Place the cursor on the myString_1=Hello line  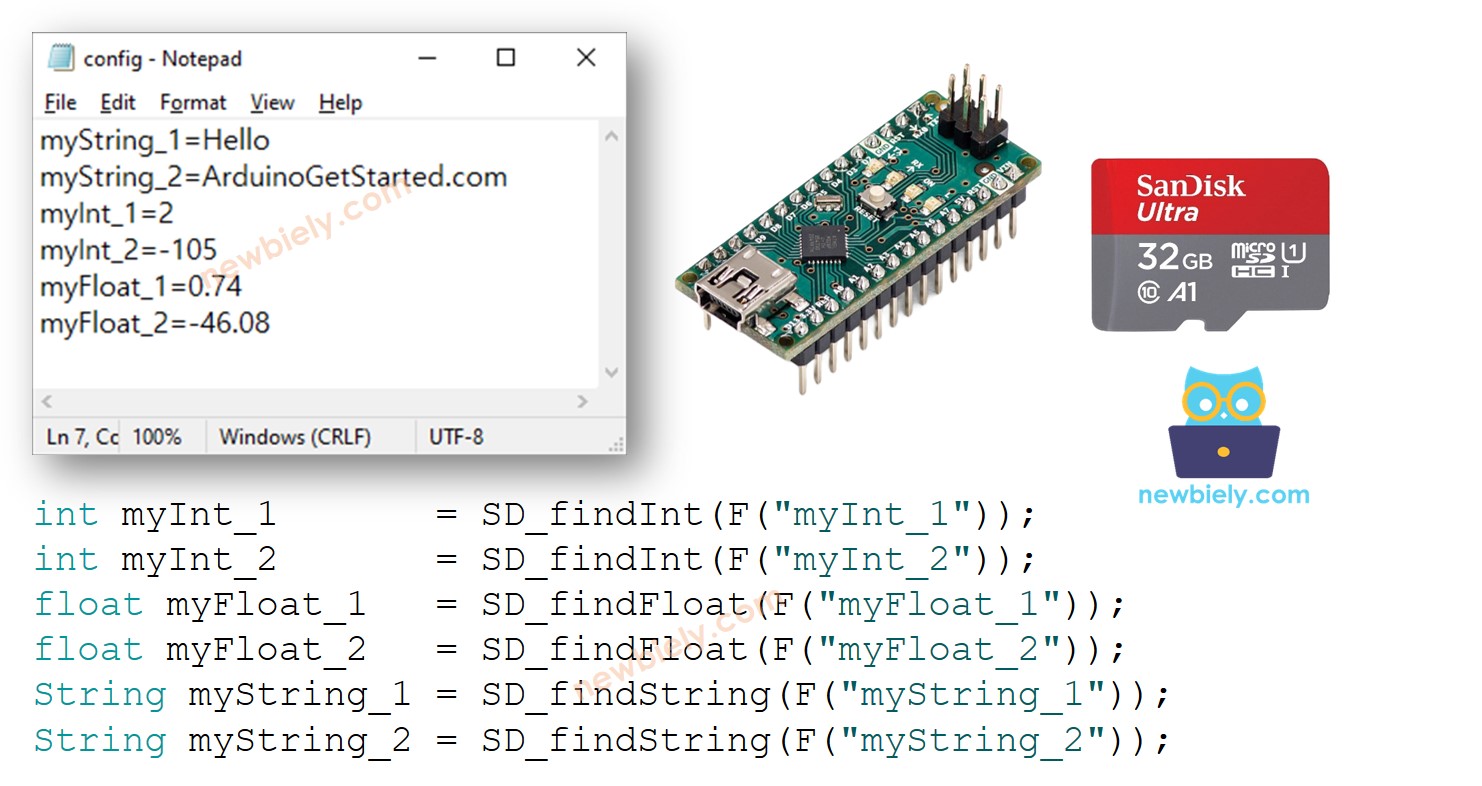(155, 139)
